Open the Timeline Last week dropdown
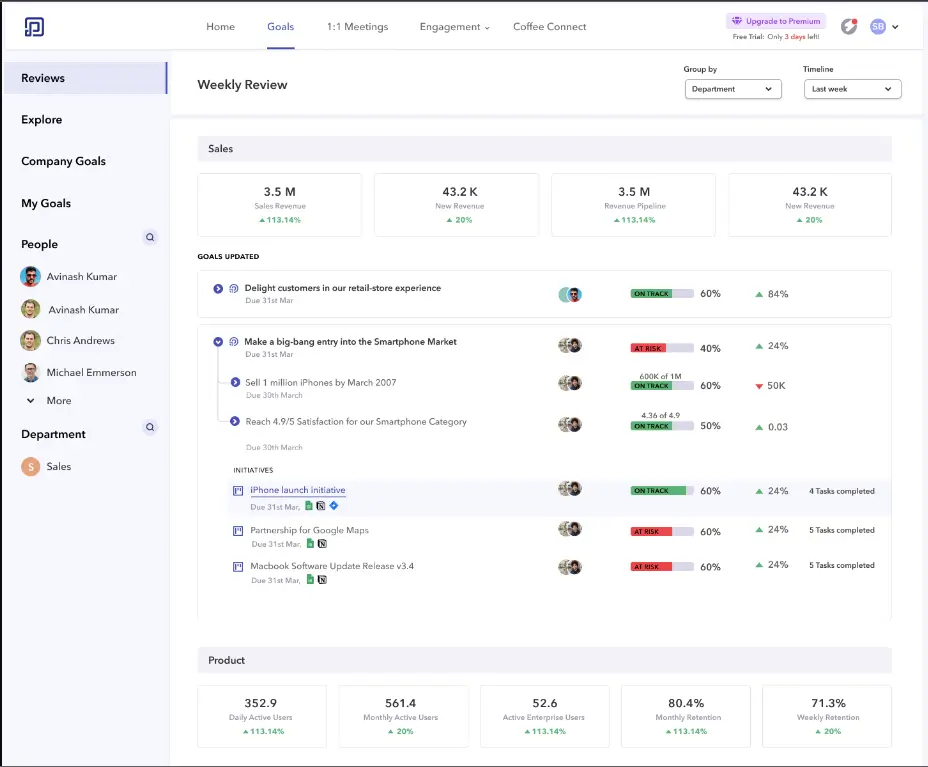928x767 pixels. pos(852,89)
